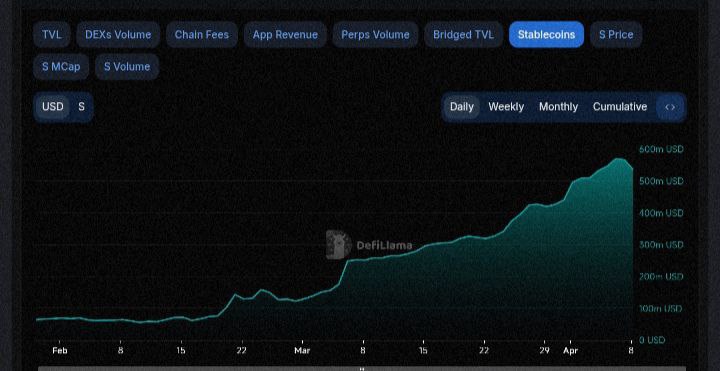Disable the active Stablecoins metric
Image resolution: width=720 pixels, height=371 pixels.
click(x=546, y=34)
